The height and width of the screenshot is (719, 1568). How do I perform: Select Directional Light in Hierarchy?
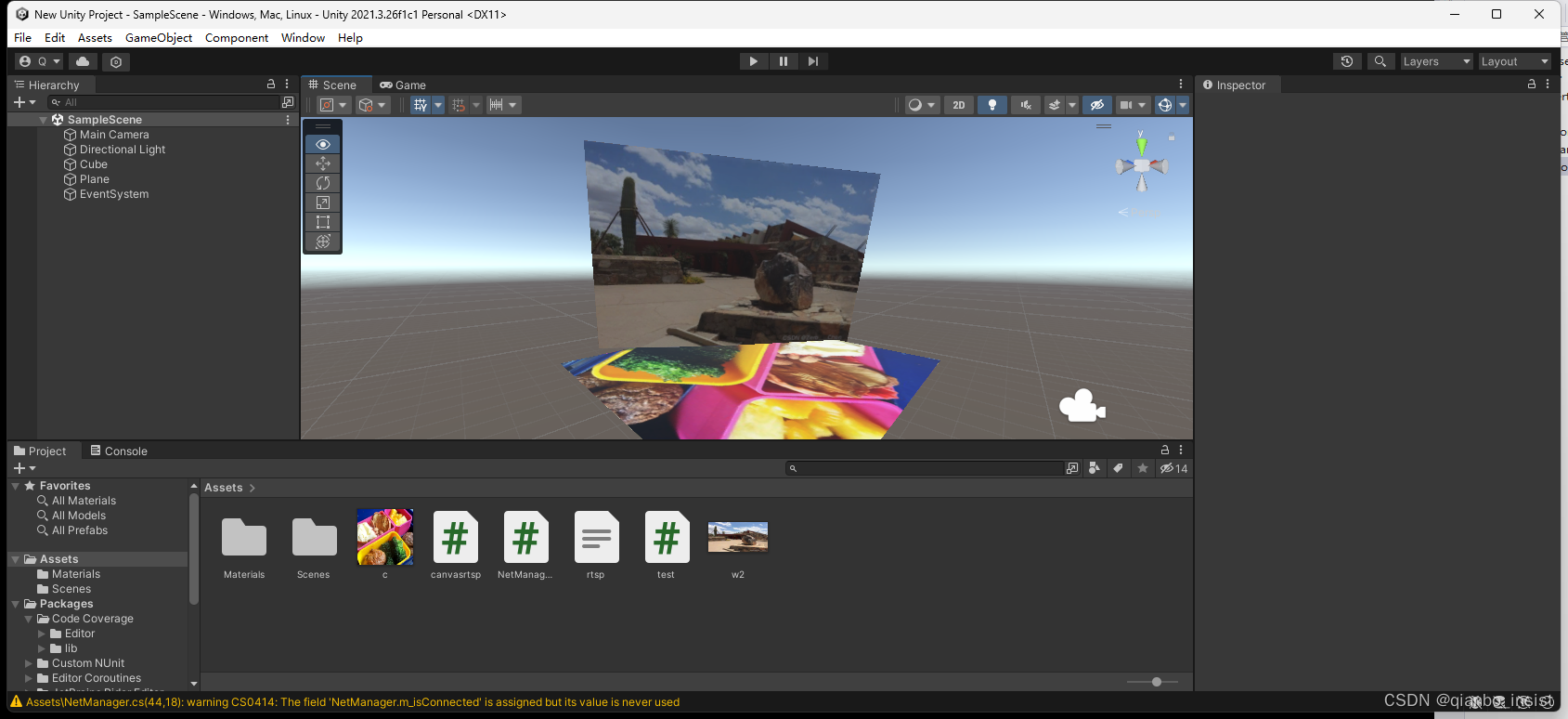point(123,150)
